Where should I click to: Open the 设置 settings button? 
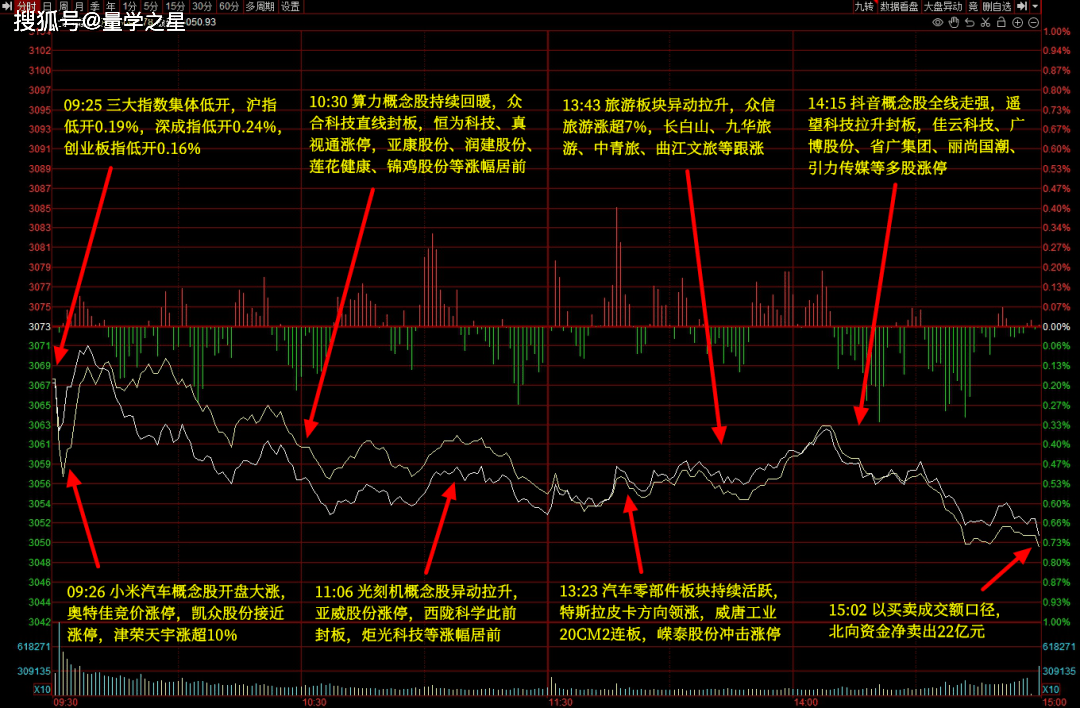pos(291,6)
